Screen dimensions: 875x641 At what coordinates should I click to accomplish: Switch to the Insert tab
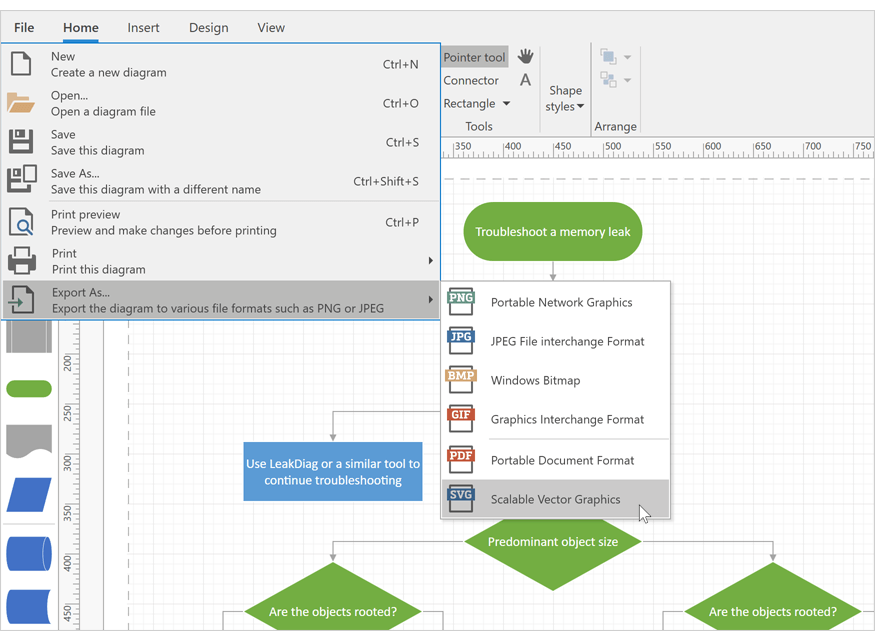coord(143,27)
